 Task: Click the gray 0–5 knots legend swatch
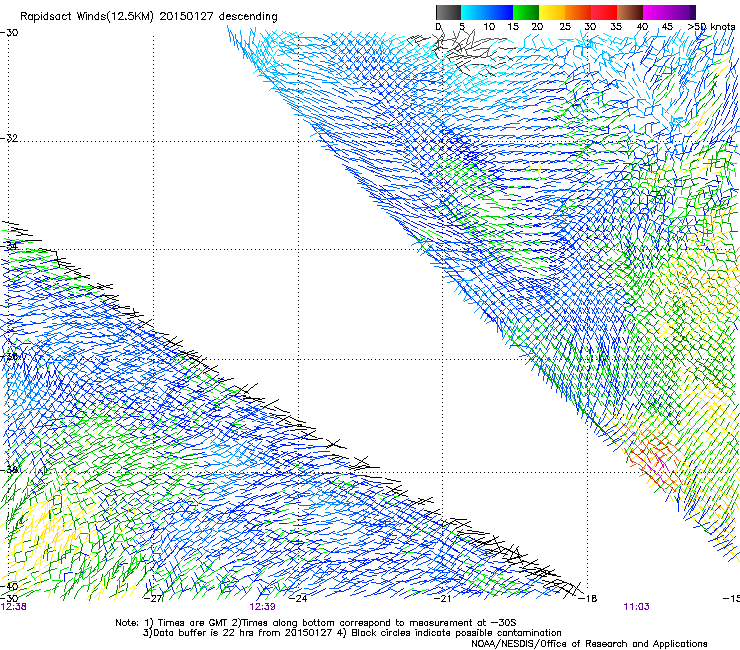(448, 12)
